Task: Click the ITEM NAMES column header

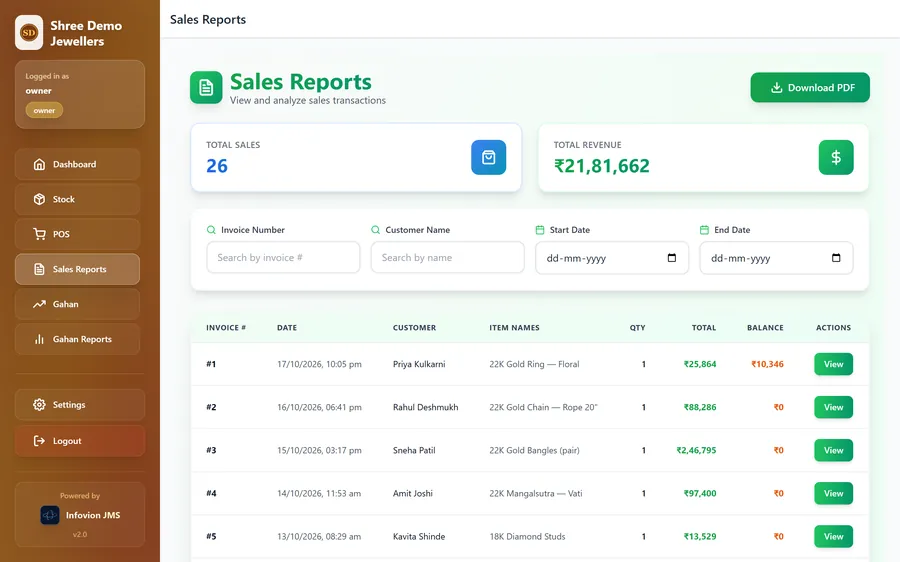Action: tap(514, 328)
